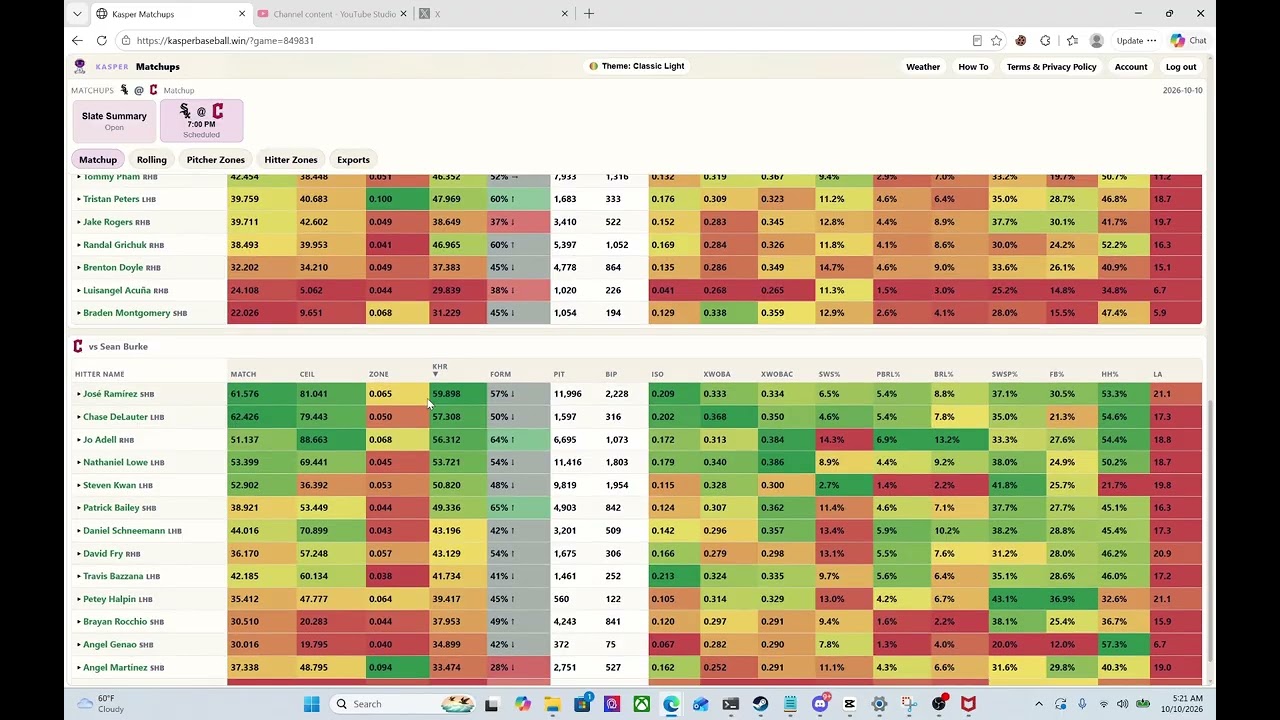Switch to the Pitcher Zones tab

215,160
